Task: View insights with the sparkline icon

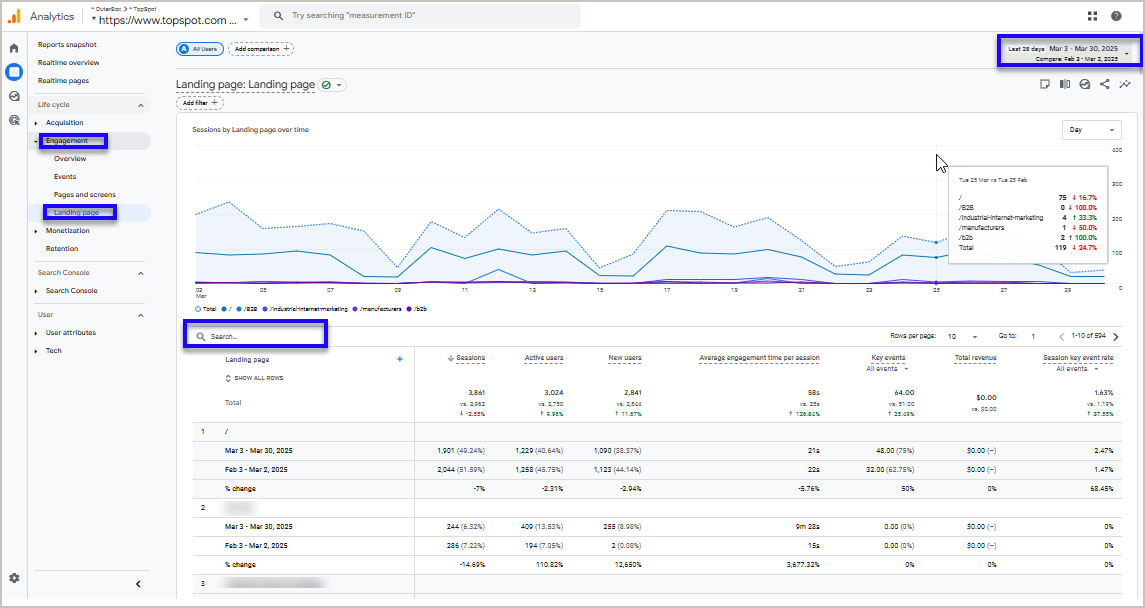Action: coord(1124,84)
